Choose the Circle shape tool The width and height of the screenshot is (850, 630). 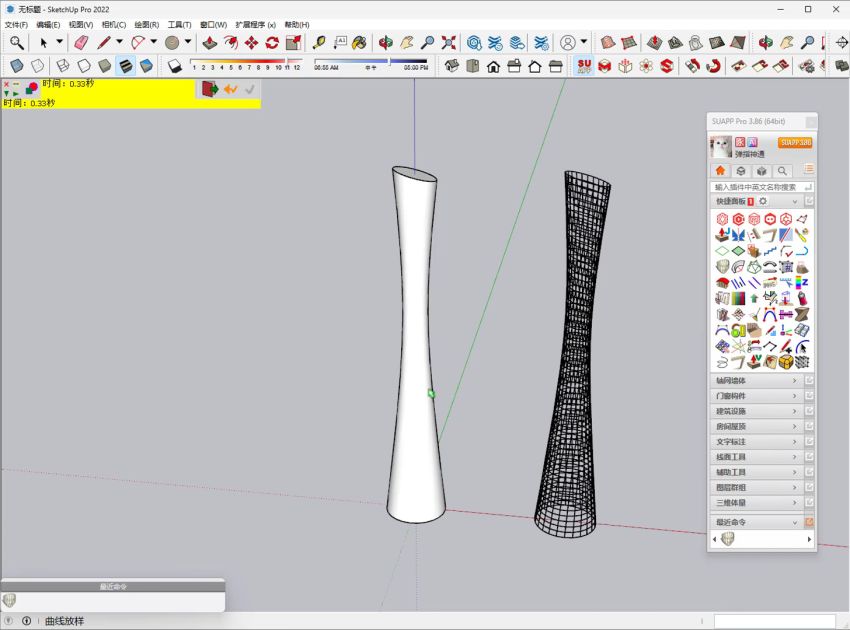point(172,42)
